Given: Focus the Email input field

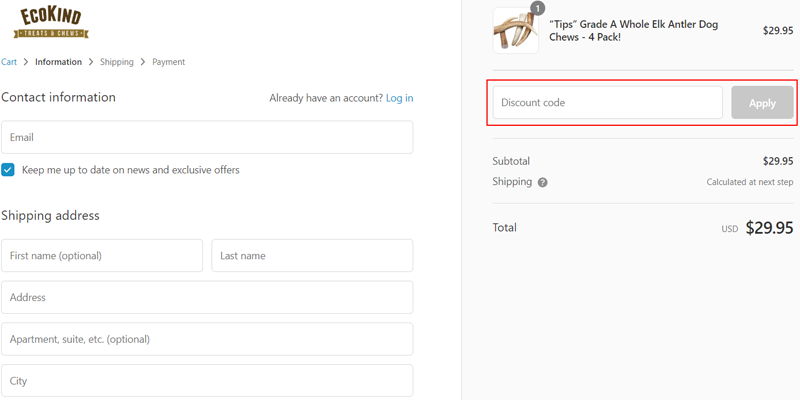Looking at the screenshot, I should click(207, 137).
